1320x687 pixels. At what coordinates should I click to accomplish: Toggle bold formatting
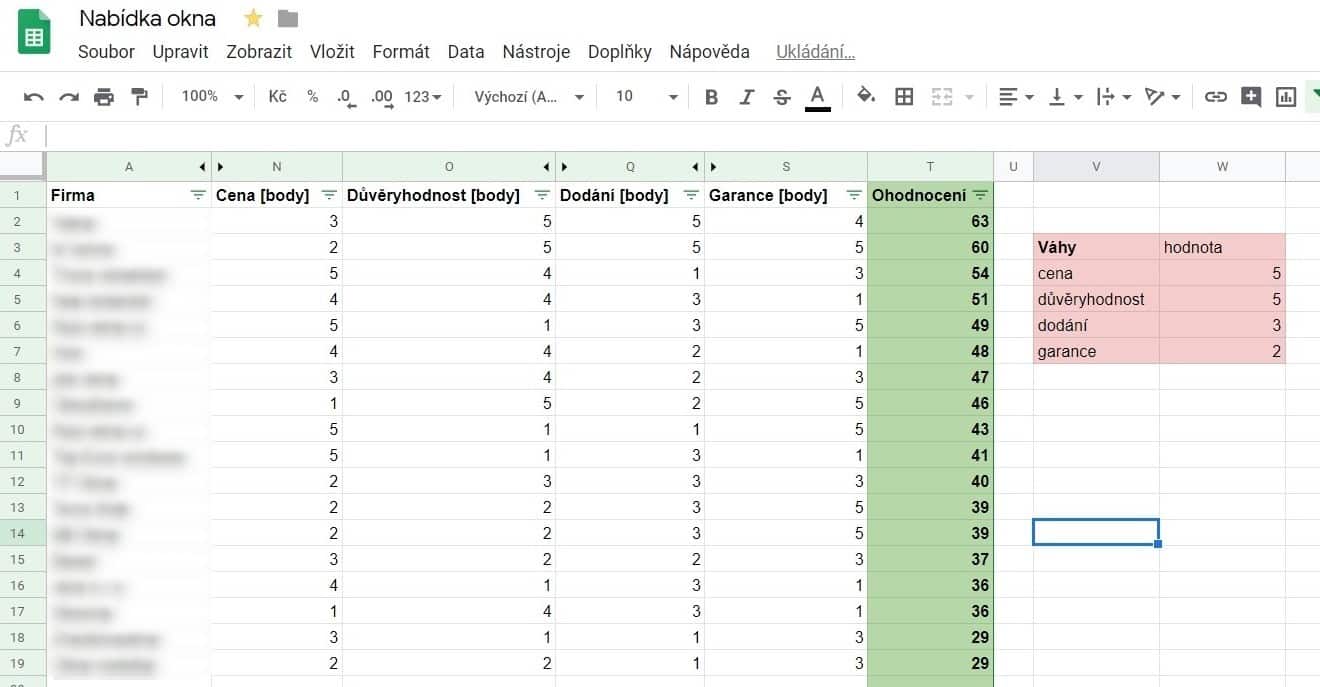pos(711,97)
